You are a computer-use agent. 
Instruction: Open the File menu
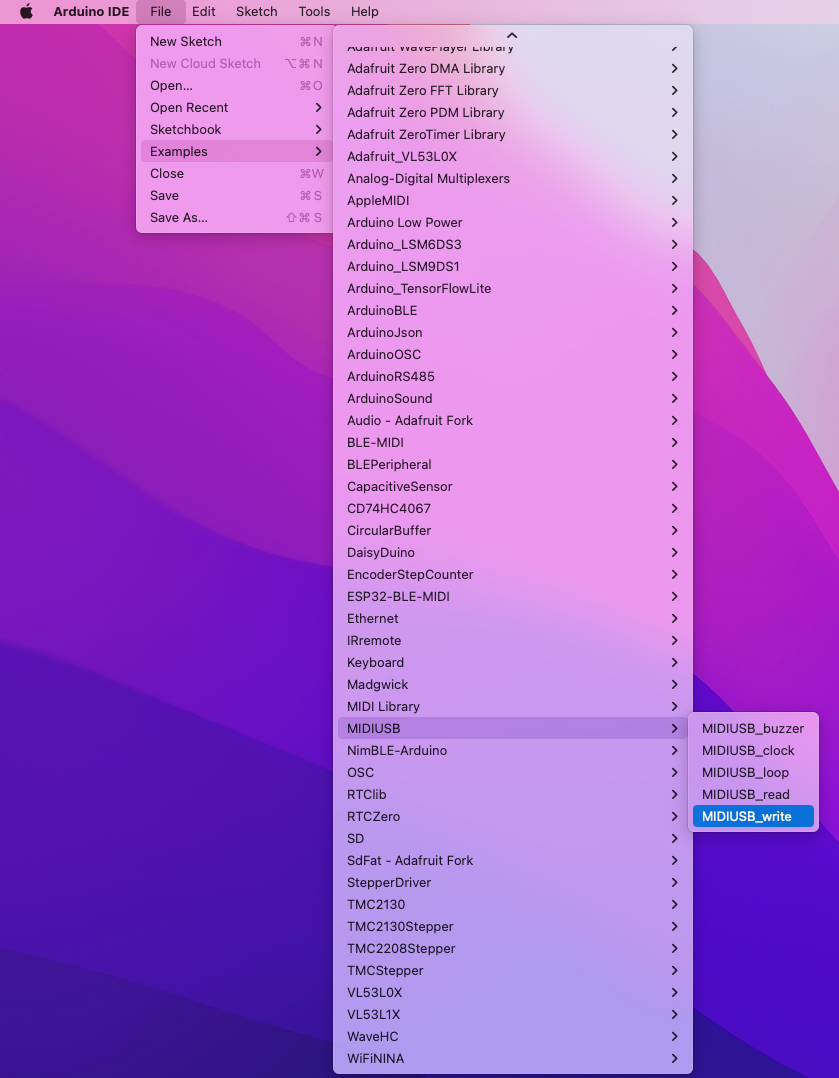click(160, 12)
